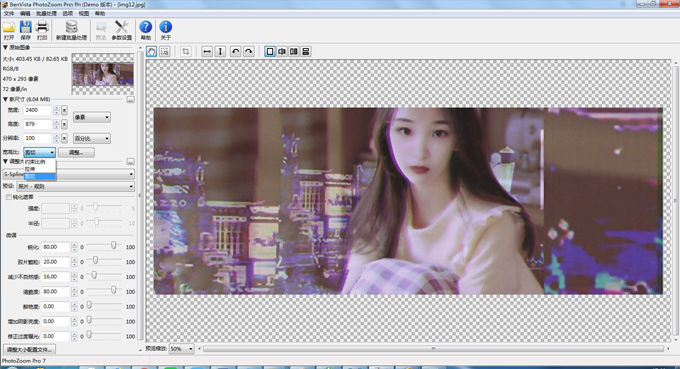680x369 pixels.
Task: Open the 宽高比 aspect ratio combo box
Action: (39, 152)
